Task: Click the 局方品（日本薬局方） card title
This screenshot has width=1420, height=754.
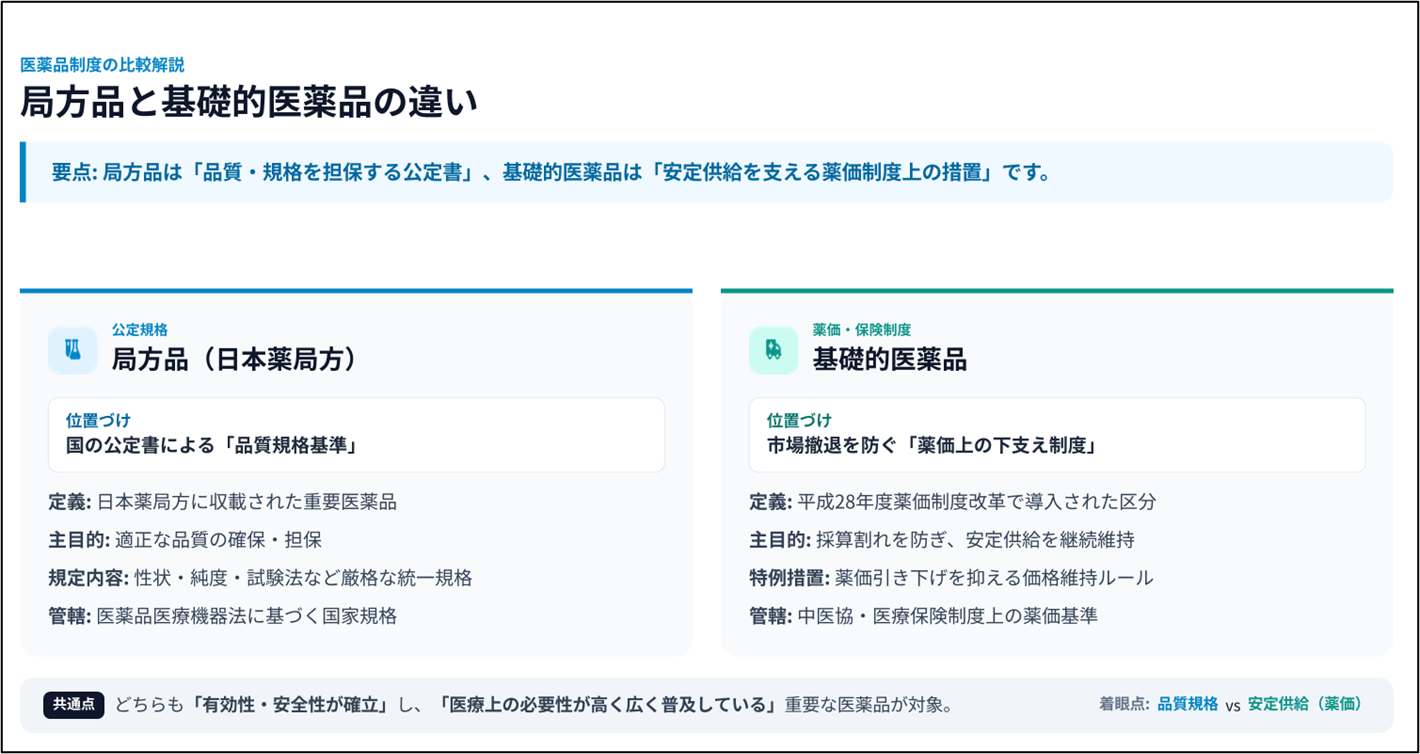Action: [234, 360]
